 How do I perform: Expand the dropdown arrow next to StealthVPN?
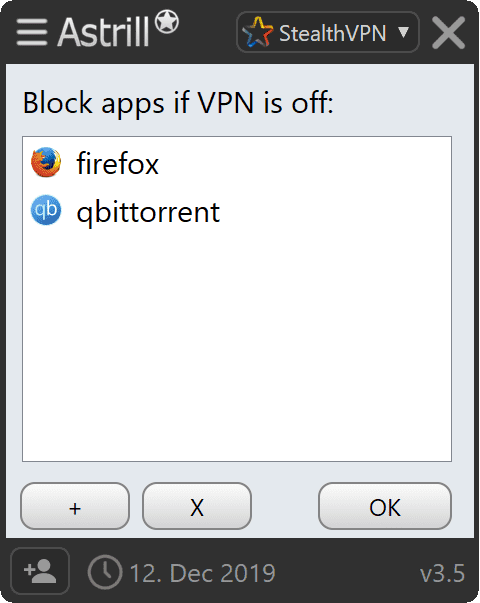pyautogui.click(x=403, y=32)
